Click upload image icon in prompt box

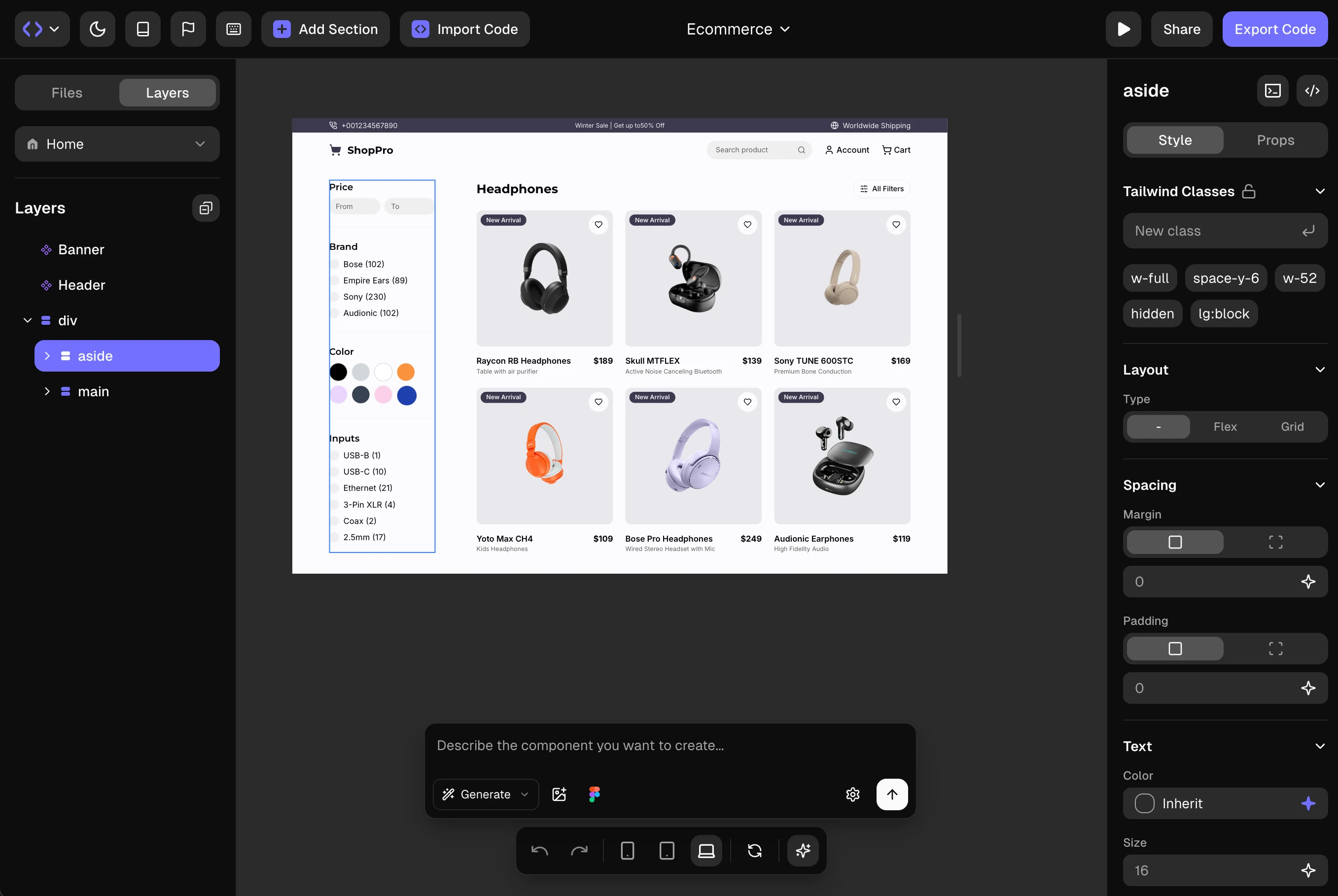pyautogui.click(x=559, y=794)
